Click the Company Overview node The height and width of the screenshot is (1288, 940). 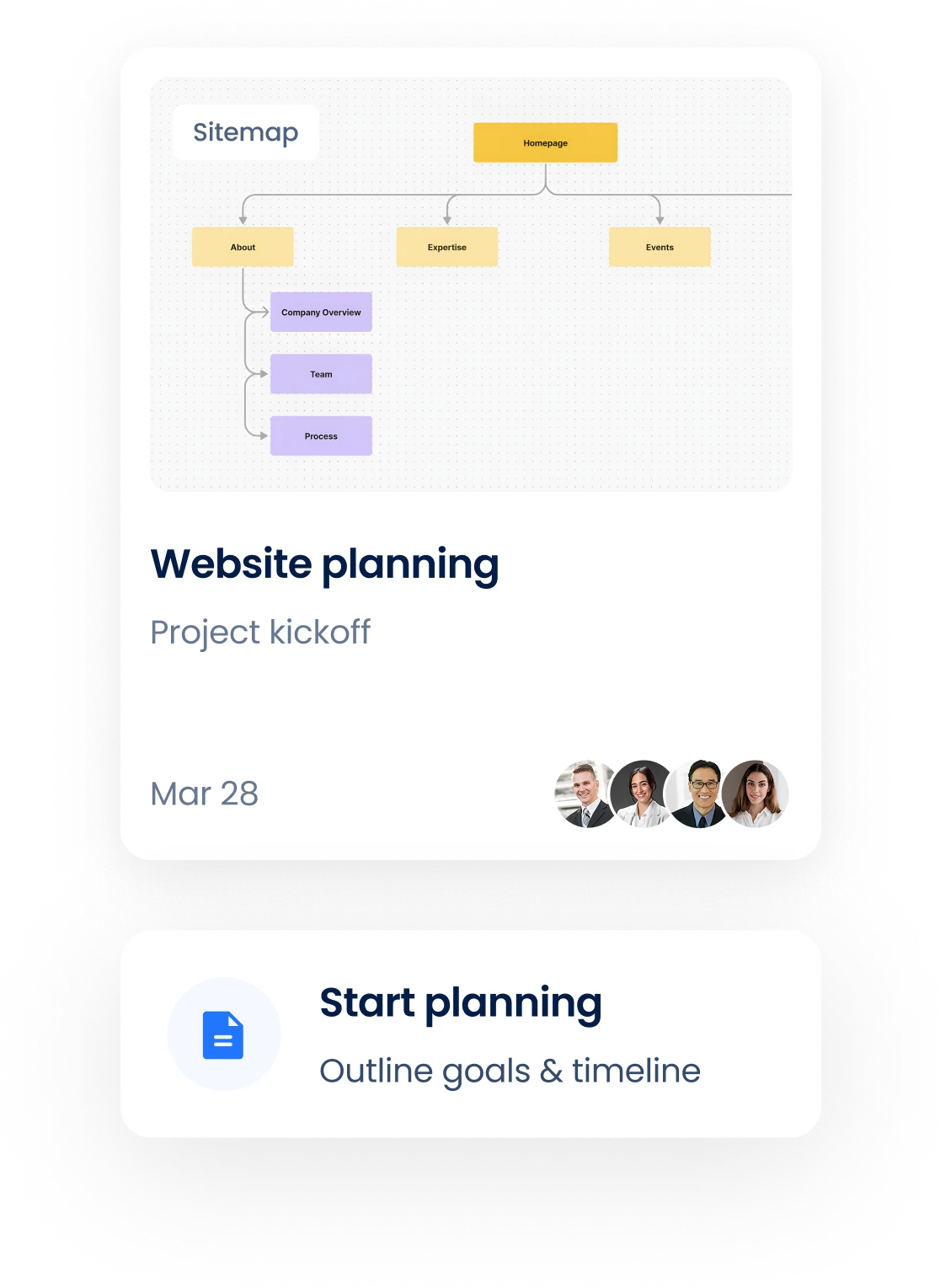point(321,313)
